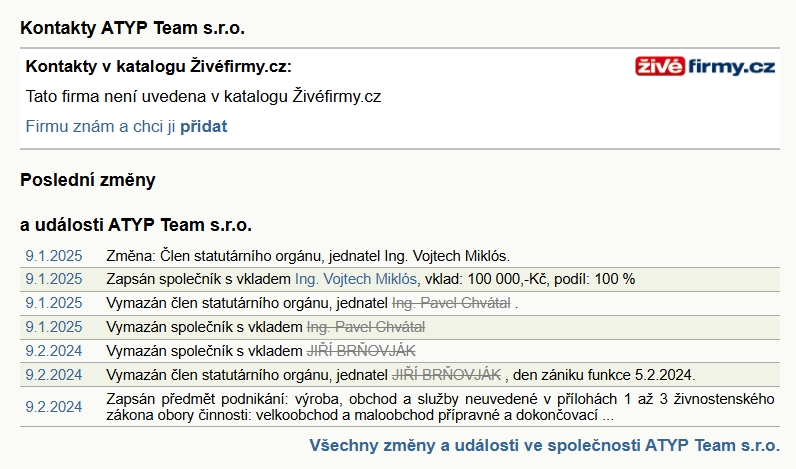
Task: Click the 'Poslední změny' heading
Action: 88,180
